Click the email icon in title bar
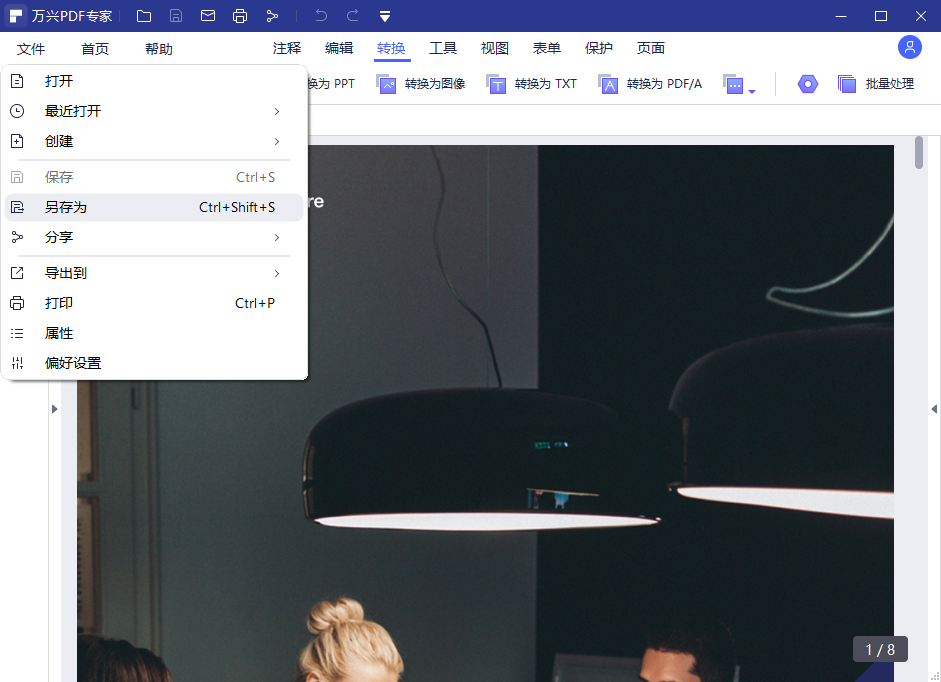This screenshot has height=682, width=941. click(x=208, y=15)
